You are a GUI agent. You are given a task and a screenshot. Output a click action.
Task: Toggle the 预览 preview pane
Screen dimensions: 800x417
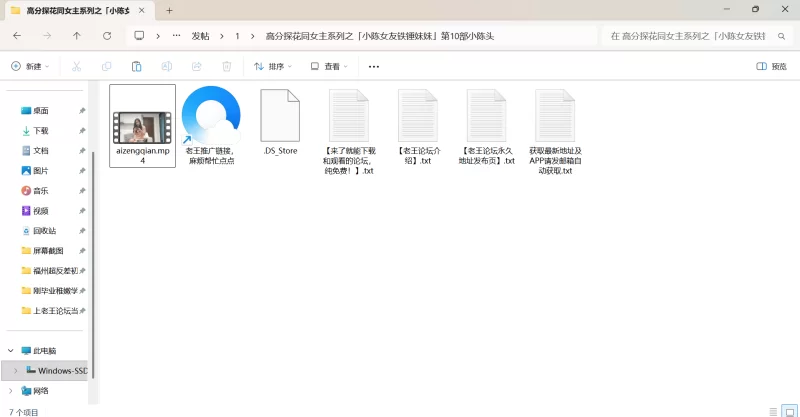point(771,66)
